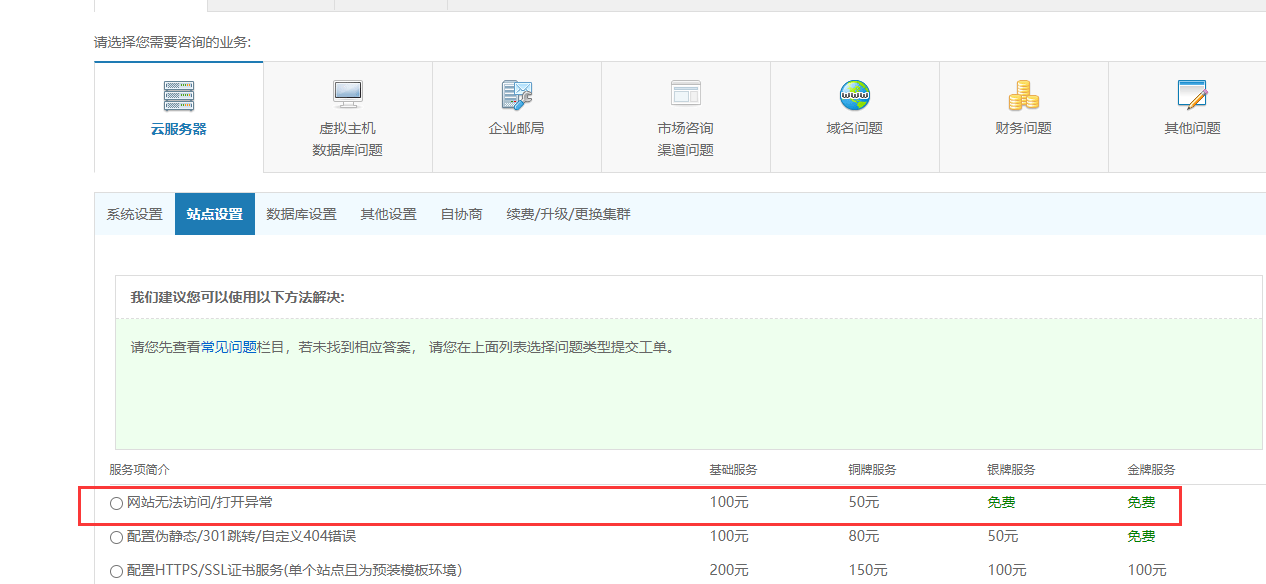Click the 财务问题 category label
Screen dimensions: 1266x584
point(1023,128)
